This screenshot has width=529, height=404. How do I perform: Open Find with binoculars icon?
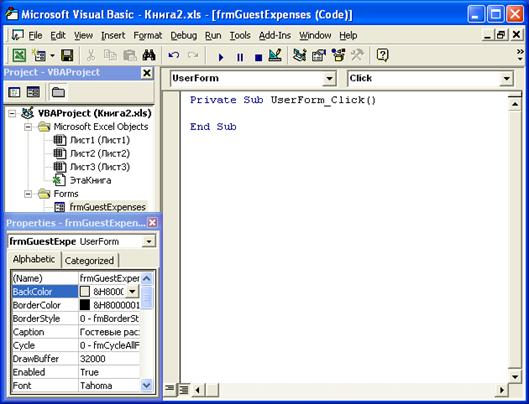pyautogui.click(x=149, y=55)
